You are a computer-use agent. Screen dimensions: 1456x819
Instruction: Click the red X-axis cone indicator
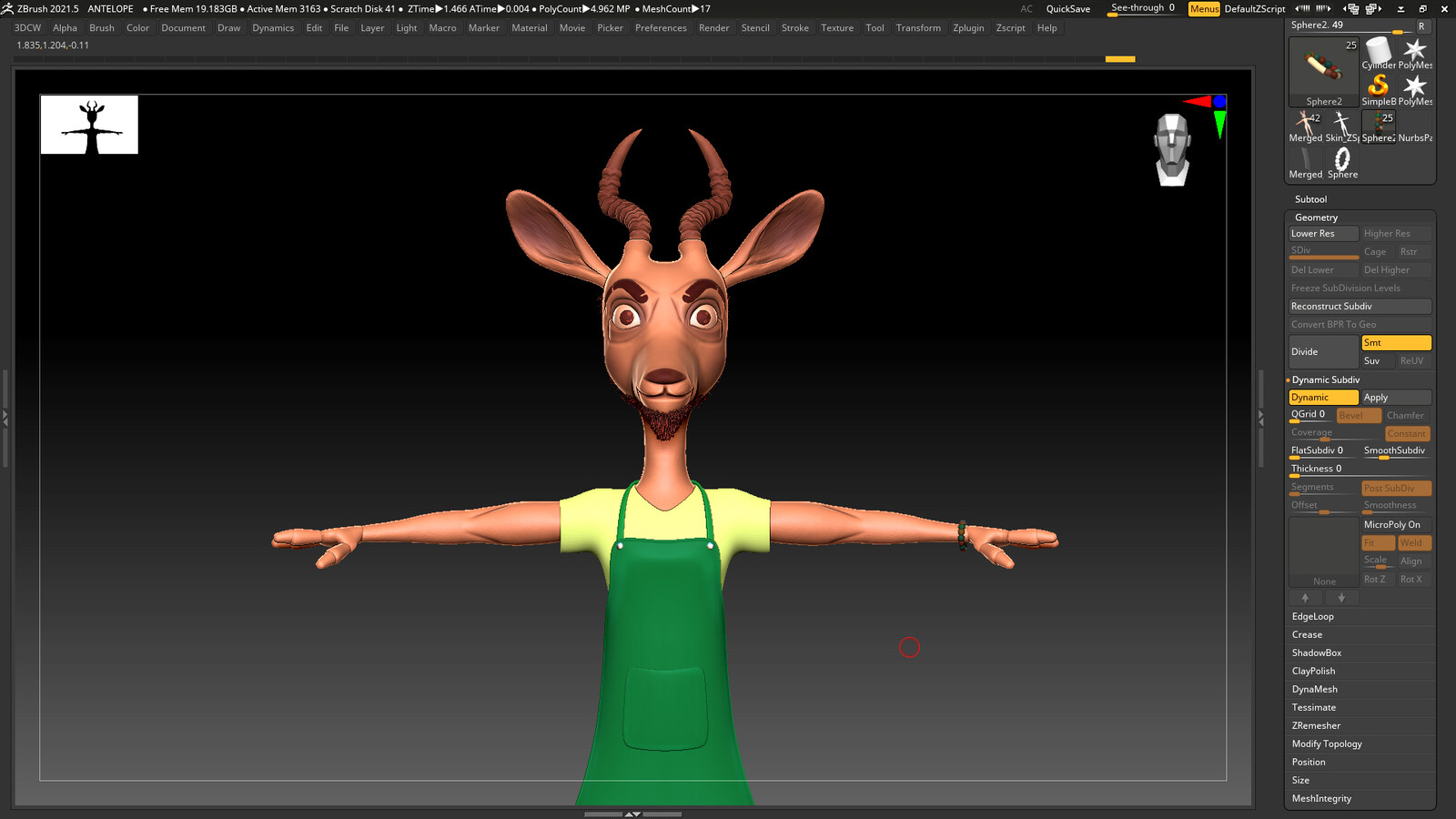click(x=1197, y=101)
